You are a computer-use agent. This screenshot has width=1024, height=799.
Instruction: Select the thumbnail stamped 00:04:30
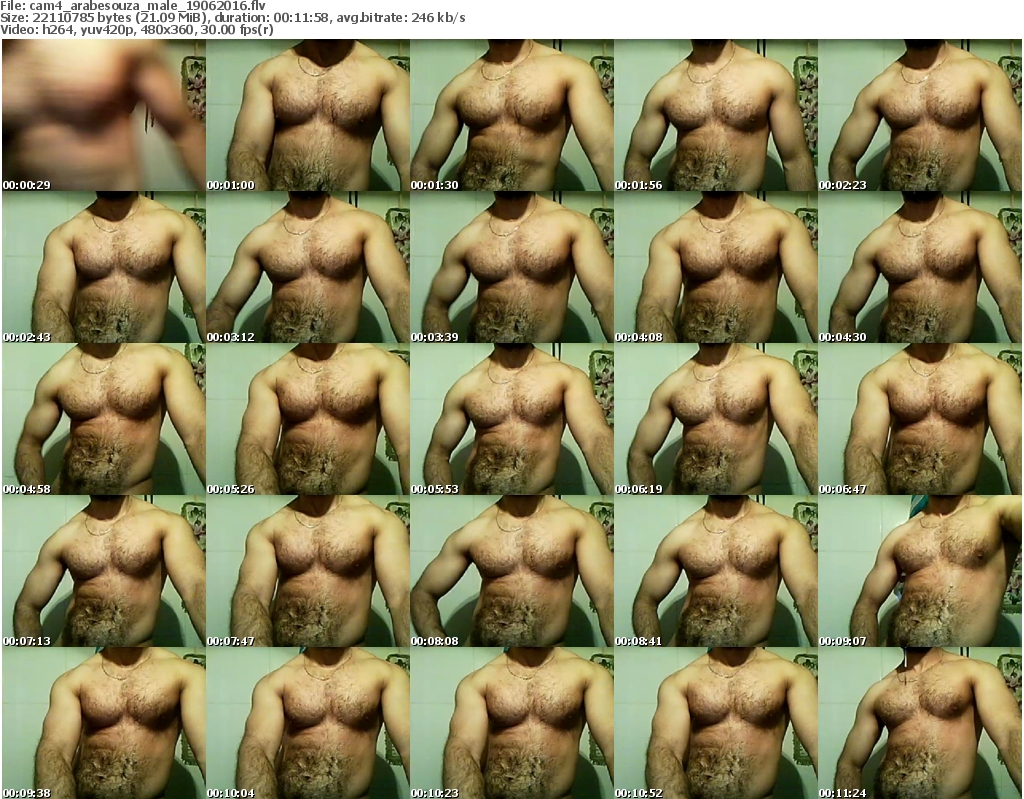(920, 267)
